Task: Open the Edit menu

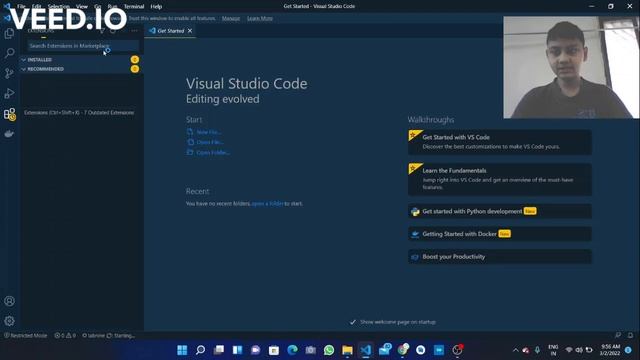Action: (37, 7)
